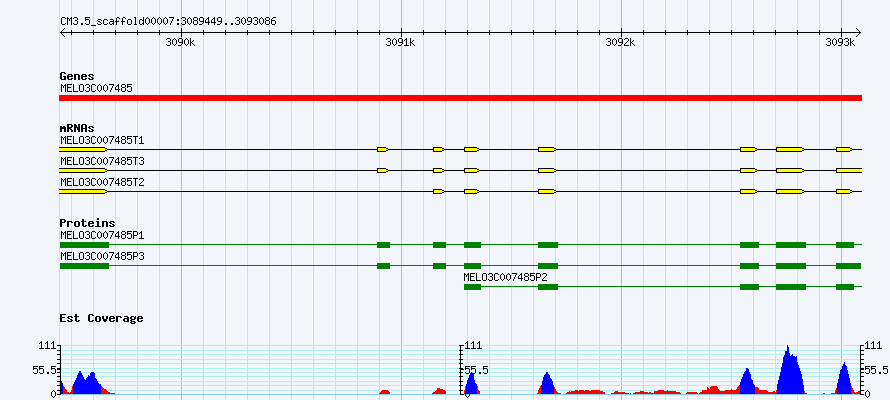The height and width of the screenshot is (400, 890).
Task: Click the 111 label on the left-side coverage axis
Action: tap(48, 346)
